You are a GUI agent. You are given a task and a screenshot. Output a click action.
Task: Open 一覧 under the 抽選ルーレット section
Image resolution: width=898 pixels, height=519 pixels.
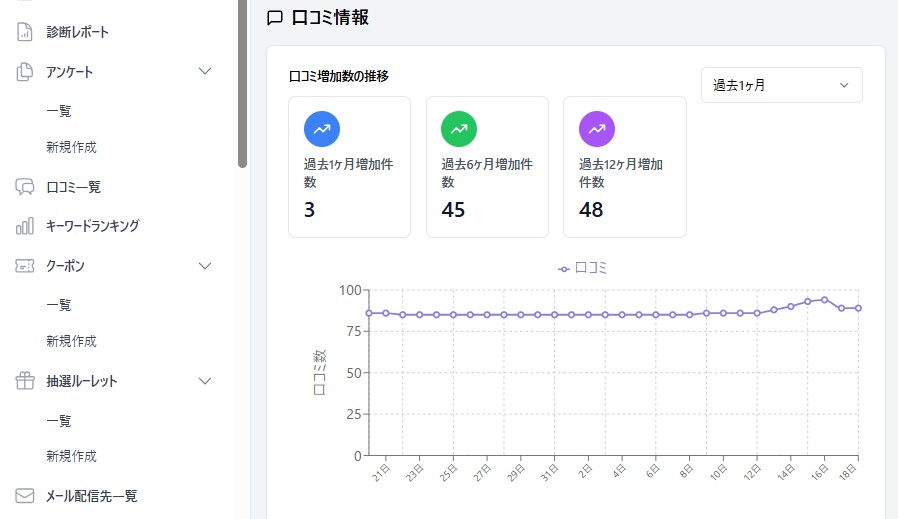(59, 421)
